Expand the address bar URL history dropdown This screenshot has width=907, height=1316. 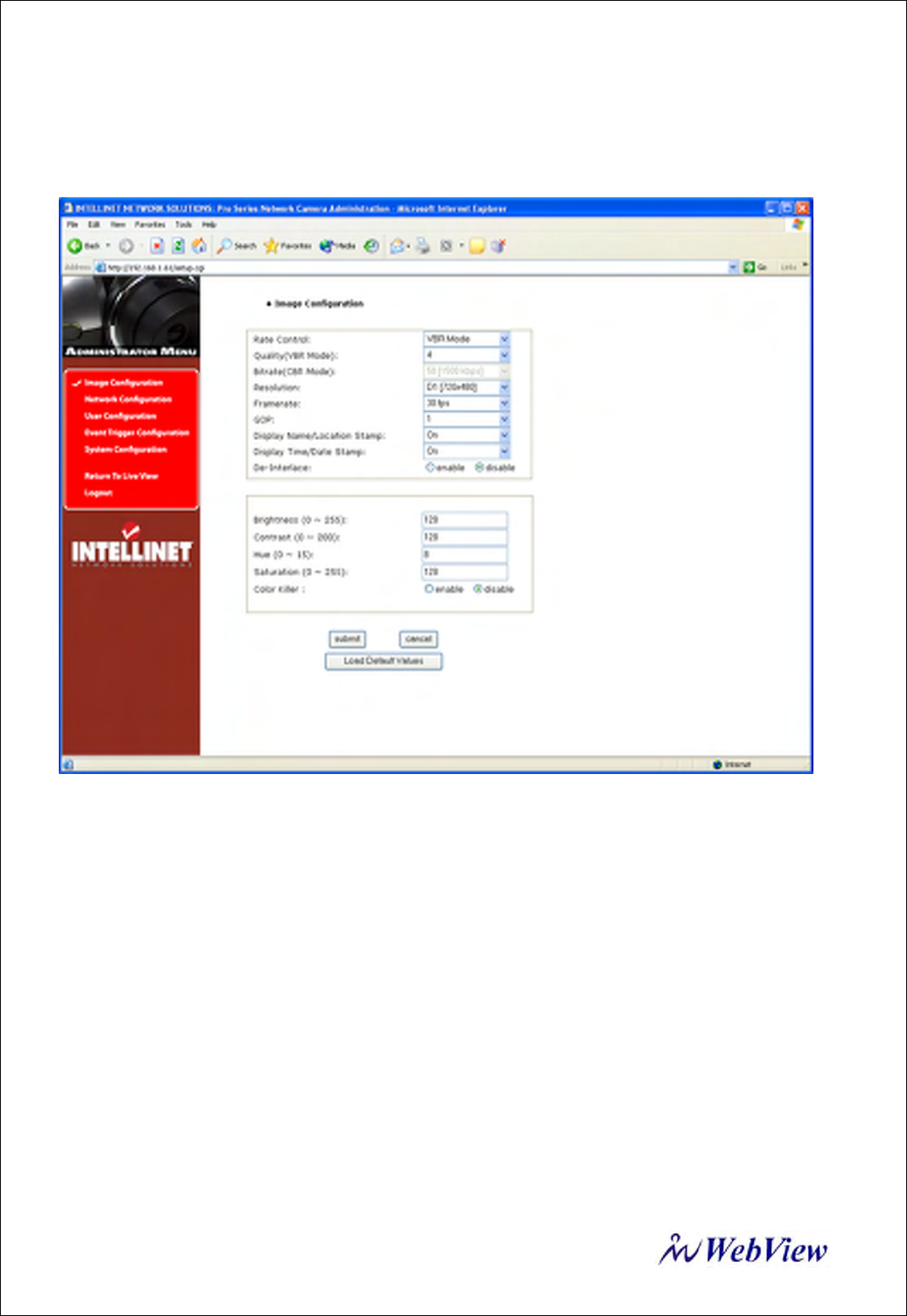click(x=733, y=267)
